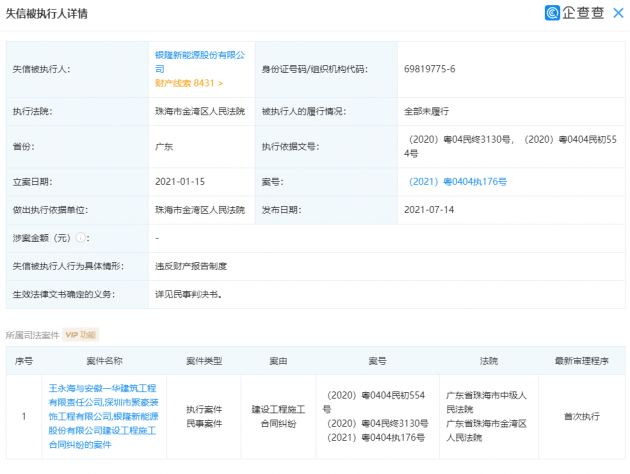Select province value 广东
This screenshot has width=630, height=474.
pos(164,147)
